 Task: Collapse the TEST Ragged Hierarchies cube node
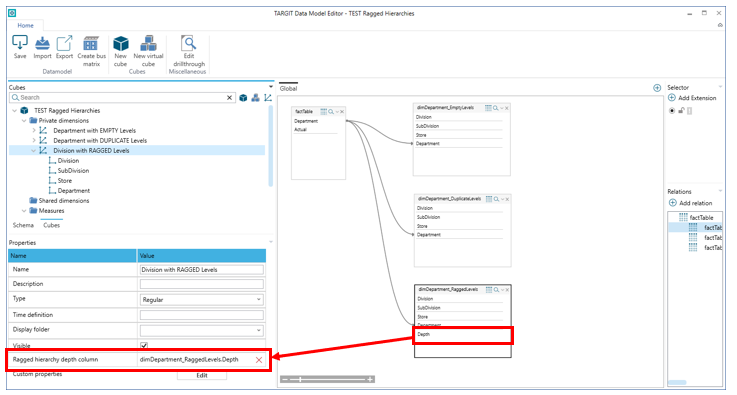(15, 111)
